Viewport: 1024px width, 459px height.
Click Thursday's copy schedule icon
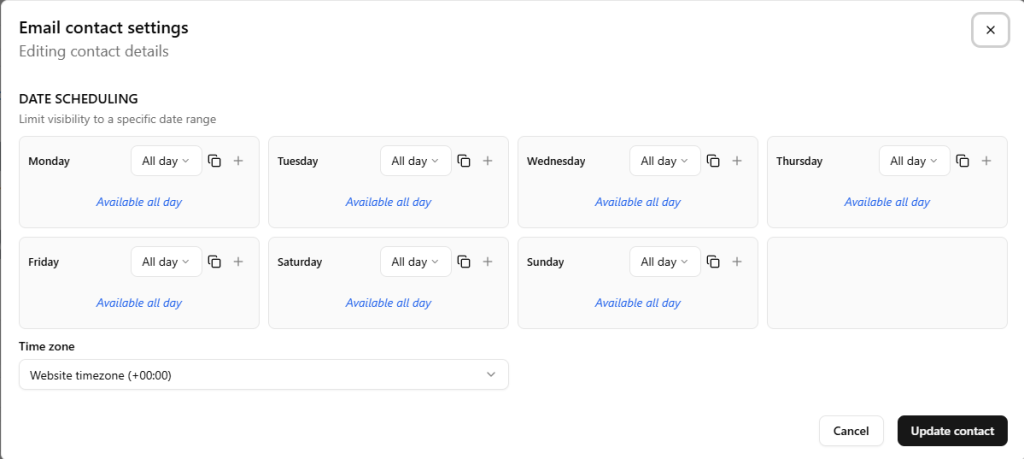(962, 161)
